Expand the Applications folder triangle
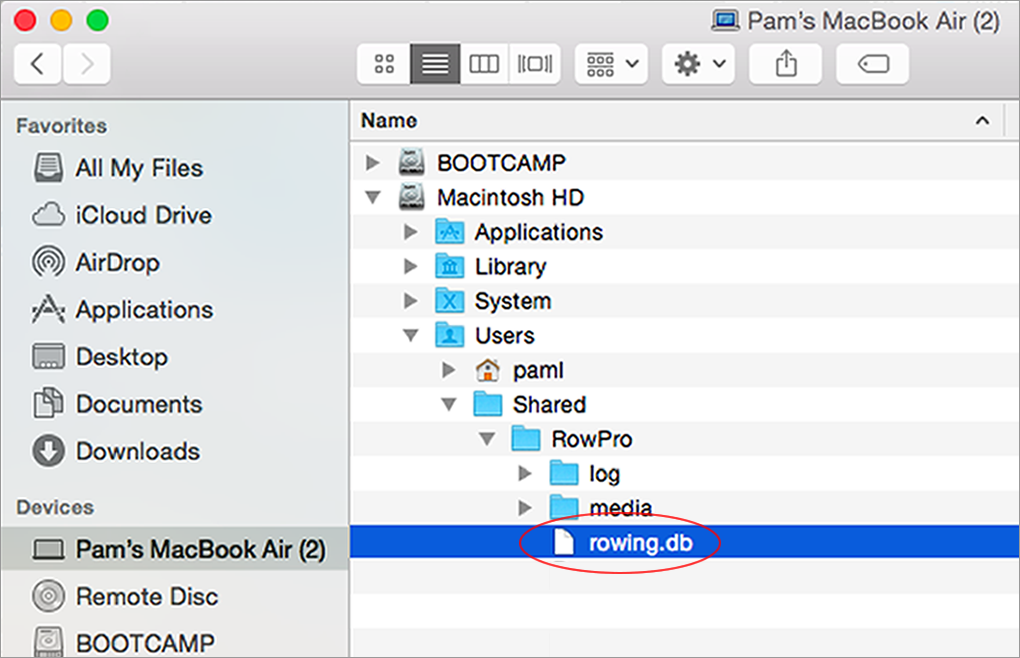Image resolution: width=1020 pixels, height=658 pixels. pos(410,233)
